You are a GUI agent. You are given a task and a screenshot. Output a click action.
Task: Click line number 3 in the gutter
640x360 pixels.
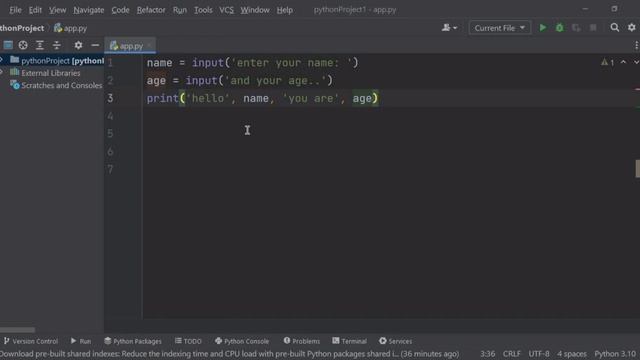click(110, 98)
